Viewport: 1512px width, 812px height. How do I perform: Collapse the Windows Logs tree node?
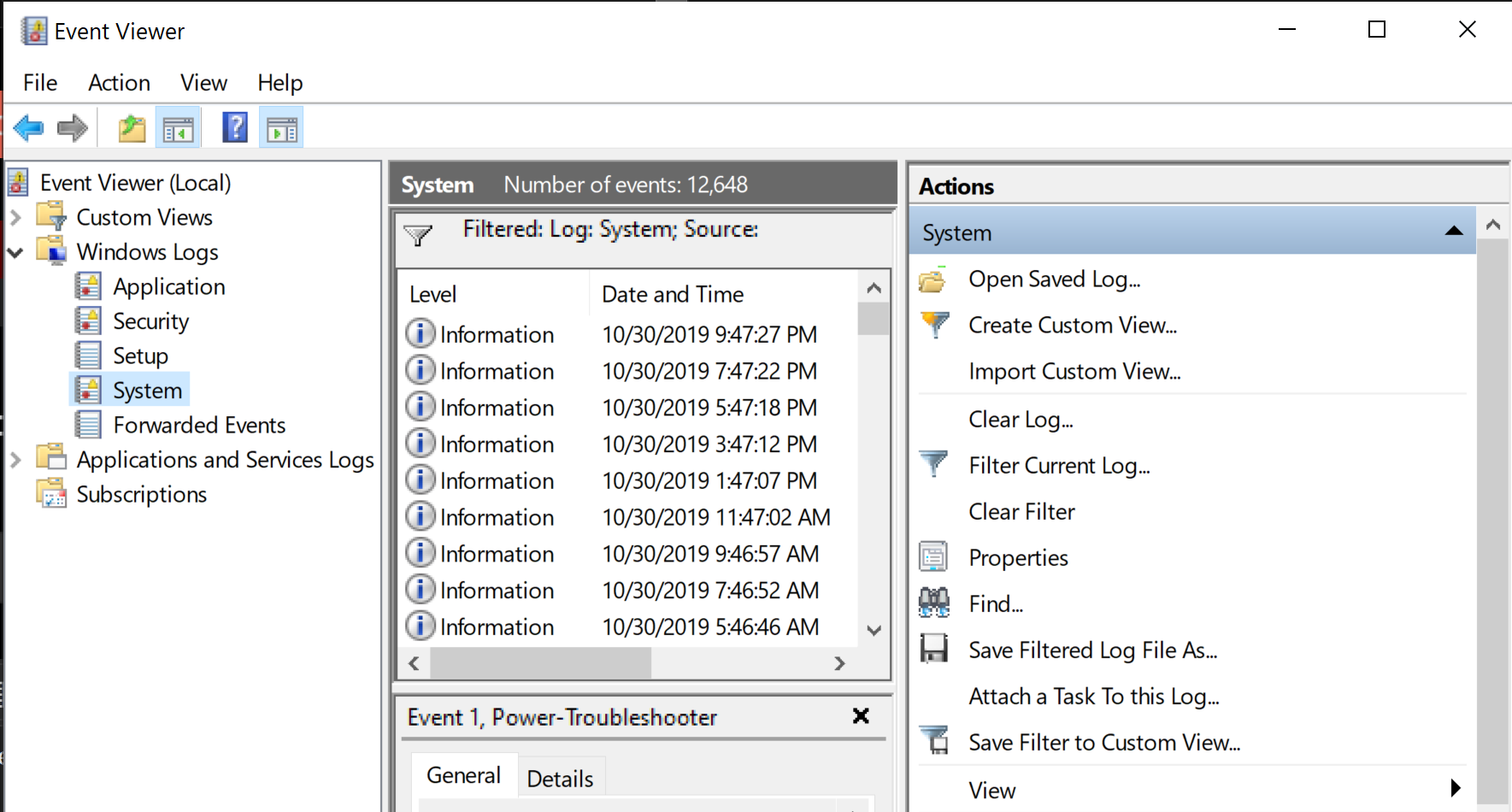tap(15, 253)
